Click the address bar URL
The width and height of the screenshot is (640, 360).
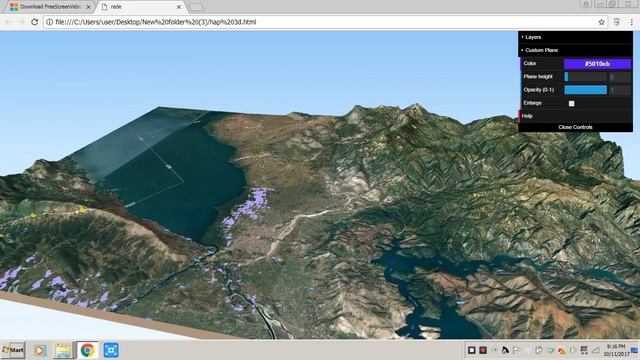[156, 22]
